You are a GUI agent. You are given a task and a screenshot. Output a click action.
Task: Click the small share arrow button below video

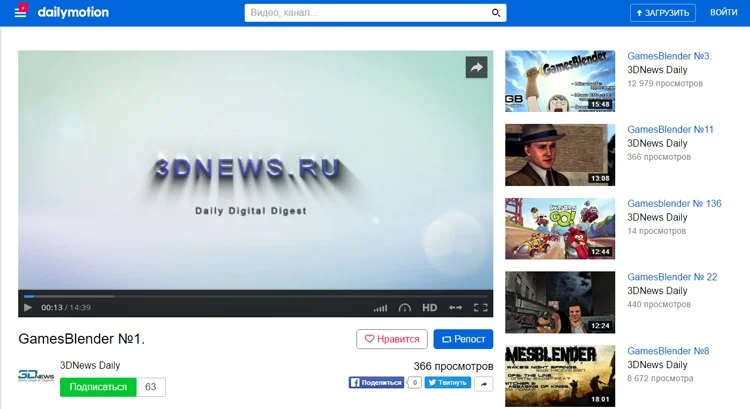click(484, 384)
